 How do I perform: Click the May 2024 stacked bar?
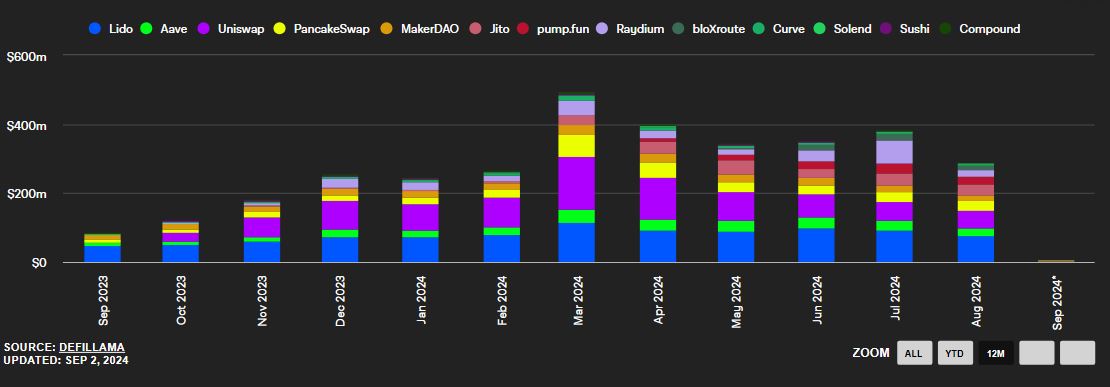736,204
